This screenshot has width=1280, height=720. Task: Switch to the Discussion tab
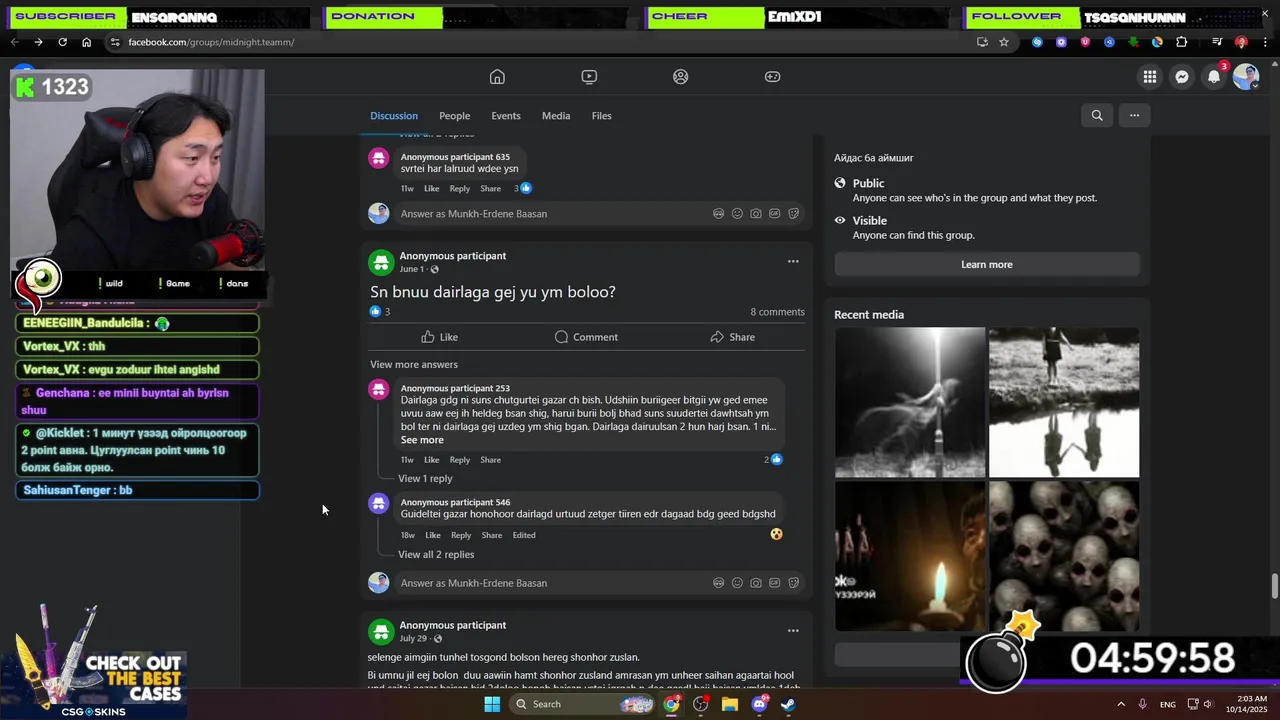[x=394, y=116]
